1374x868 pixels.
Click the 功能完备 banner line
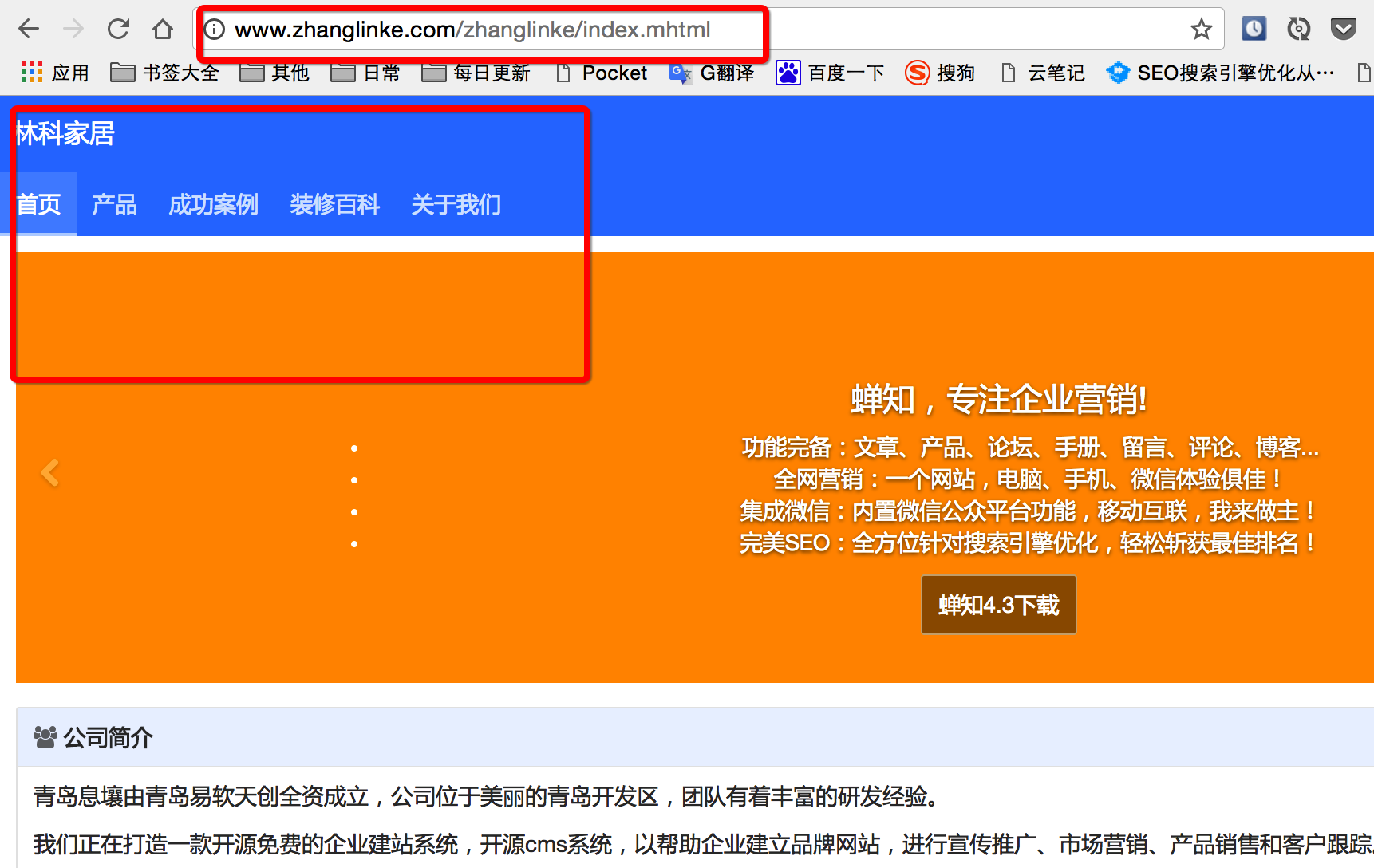pyautogui.click(x=1029, y=448)
